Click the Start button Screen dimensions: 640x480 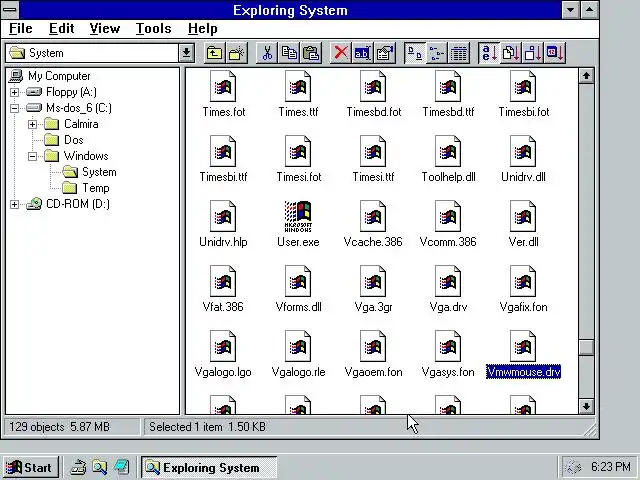click(x=31, y=467)
